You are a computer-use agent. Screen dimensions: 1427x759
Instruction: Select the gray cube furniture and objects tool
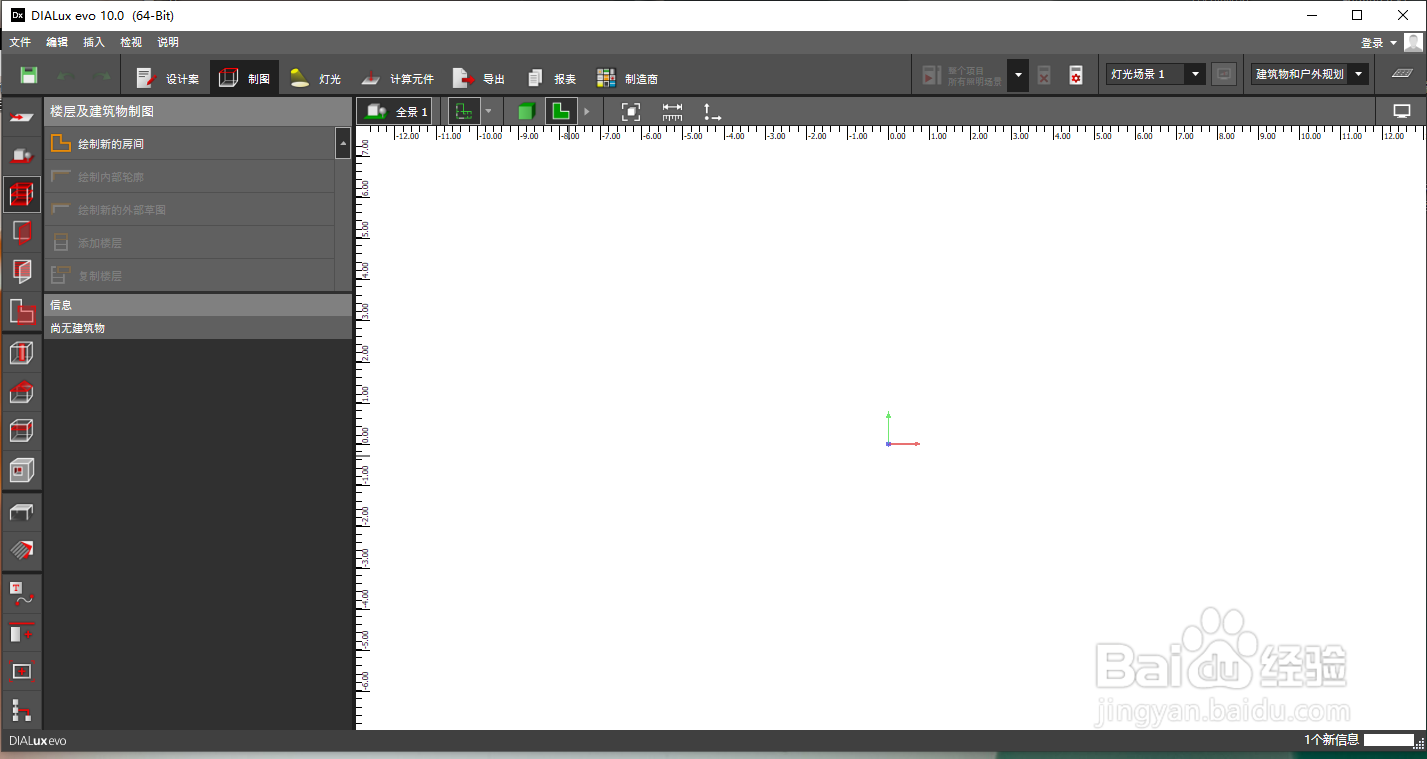(22, 469)
